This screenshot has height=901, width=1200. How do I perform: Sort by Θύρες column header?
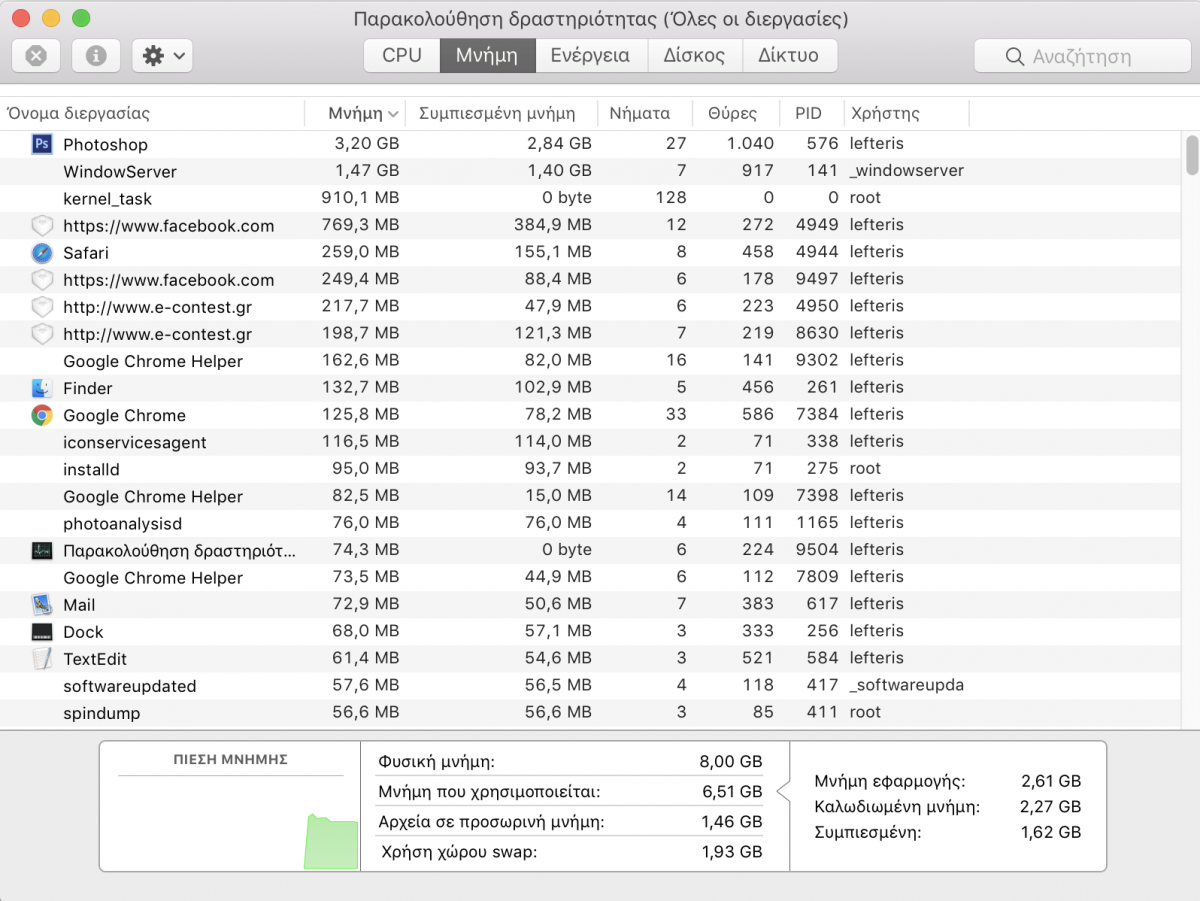737,113
